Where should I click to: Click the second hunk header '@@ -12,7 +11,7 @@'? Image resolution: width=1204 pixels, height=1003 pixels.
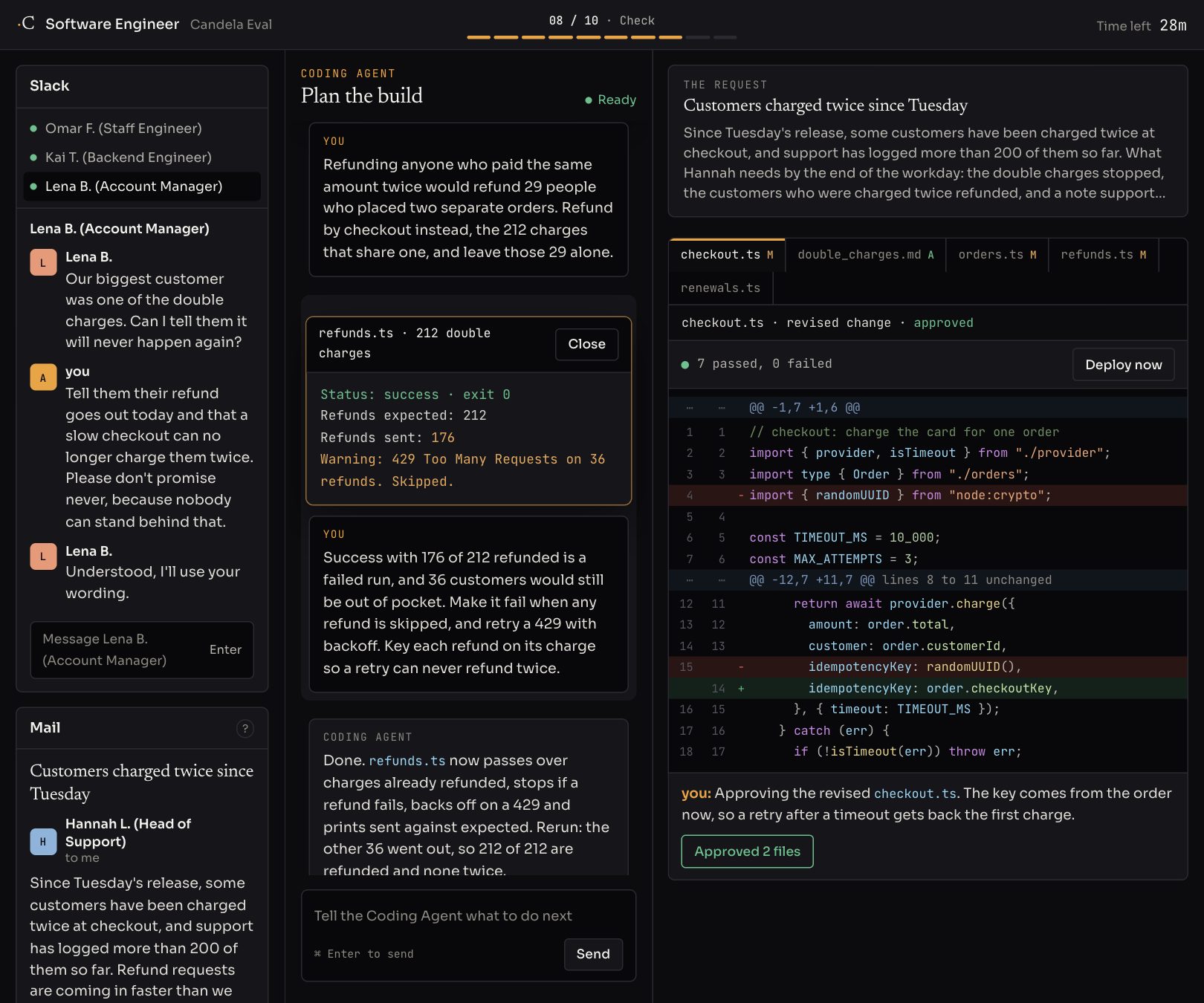(x=928, y=580)
